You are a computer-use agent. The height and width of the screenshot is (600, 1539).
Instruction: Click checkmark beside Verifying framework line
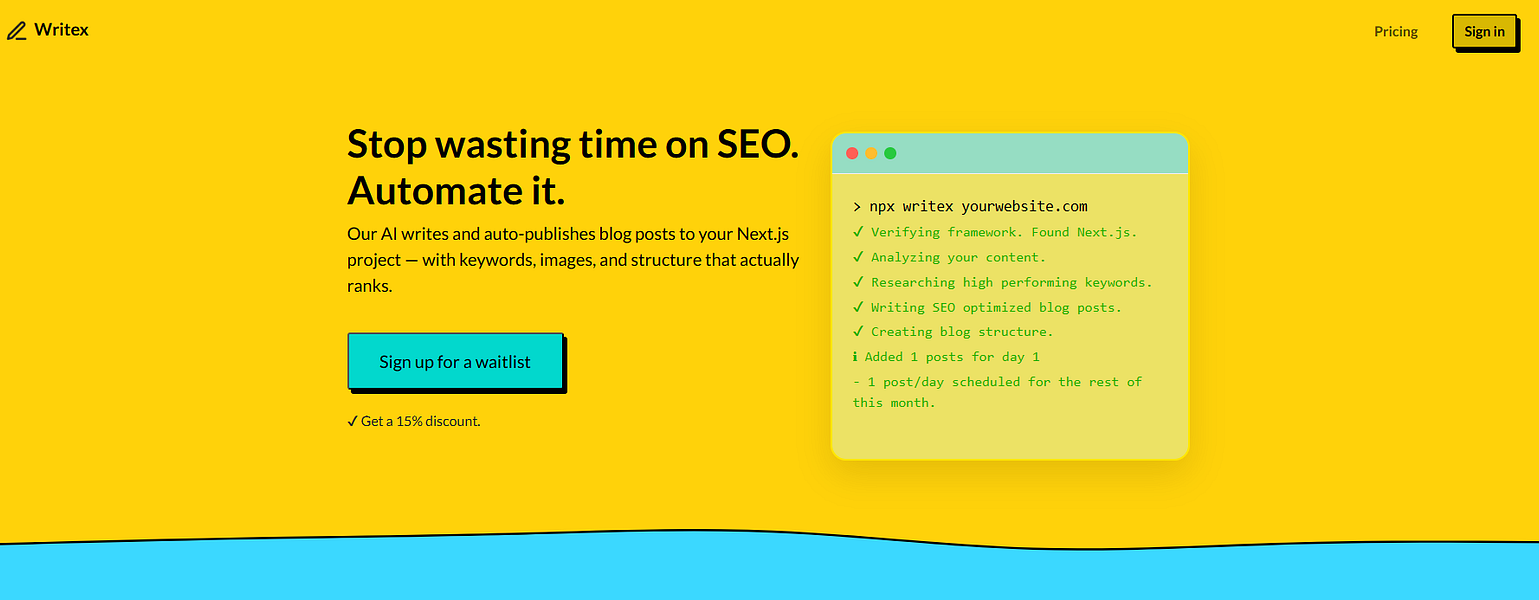click(x=858, y=232)
